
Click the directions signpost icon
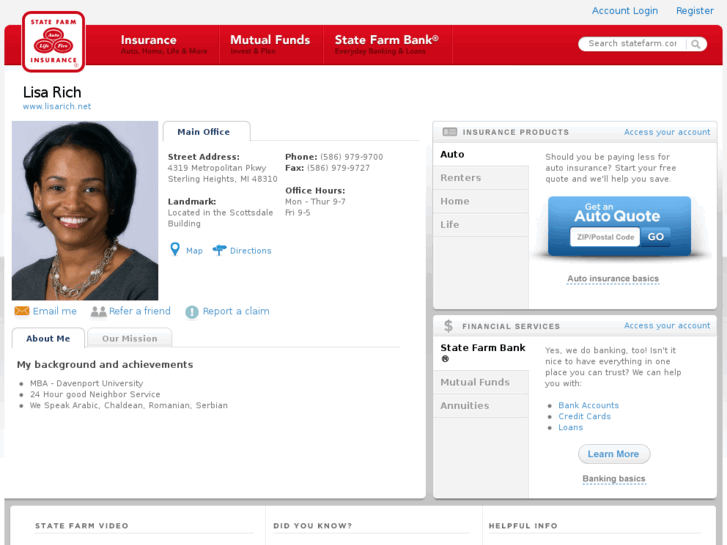coord(219,250)
